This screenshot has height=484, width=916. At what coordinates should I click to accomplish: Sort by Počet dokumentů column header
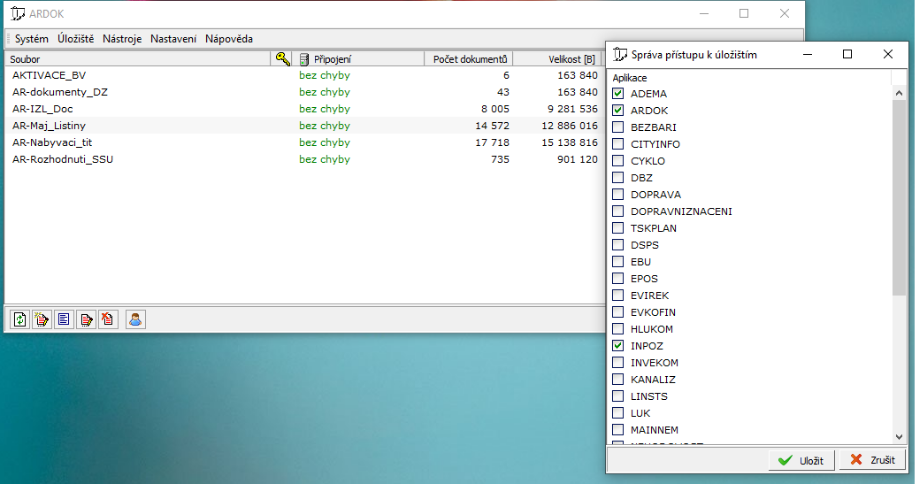tap(469, 59)
